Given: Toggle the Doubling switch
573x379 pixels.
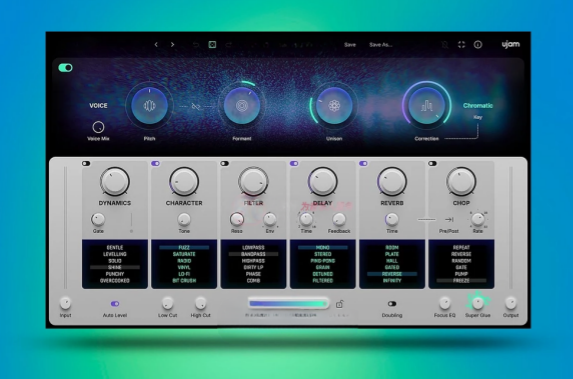Looking at the screenshot, I should (x=392, y=304).
